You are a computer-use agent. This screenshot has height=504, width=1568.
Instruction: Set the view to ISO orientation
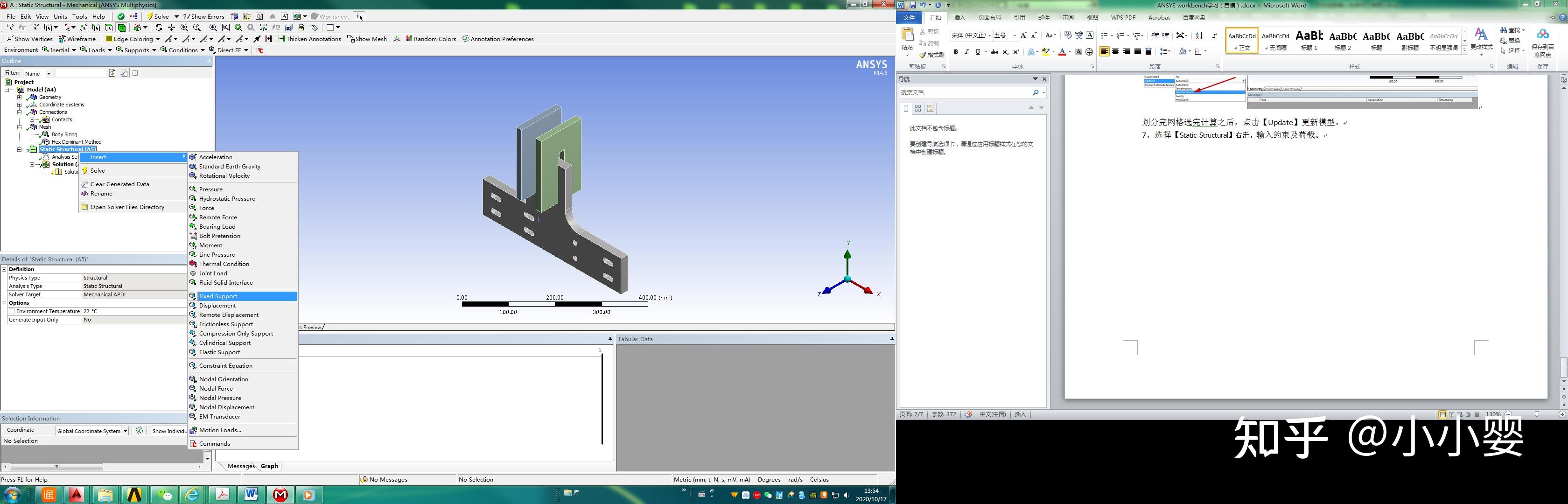coord(264,28)
